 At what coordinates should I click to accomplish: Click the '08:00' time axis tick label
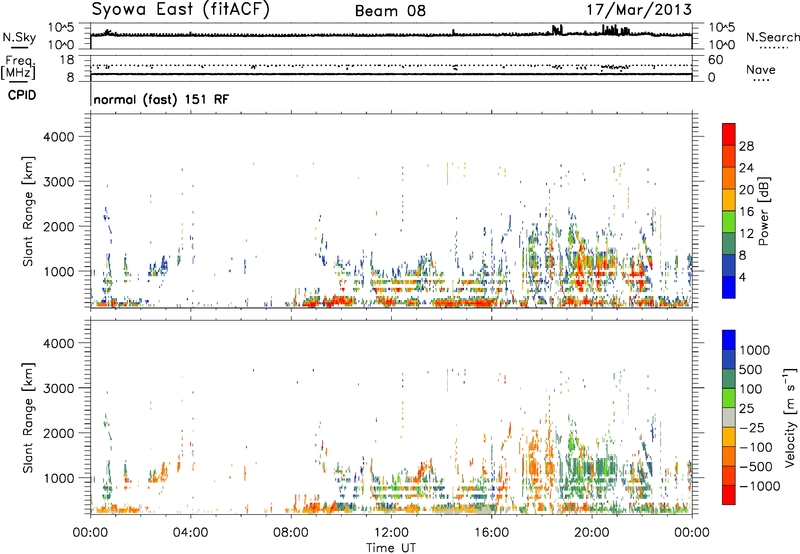coord(290,533)
